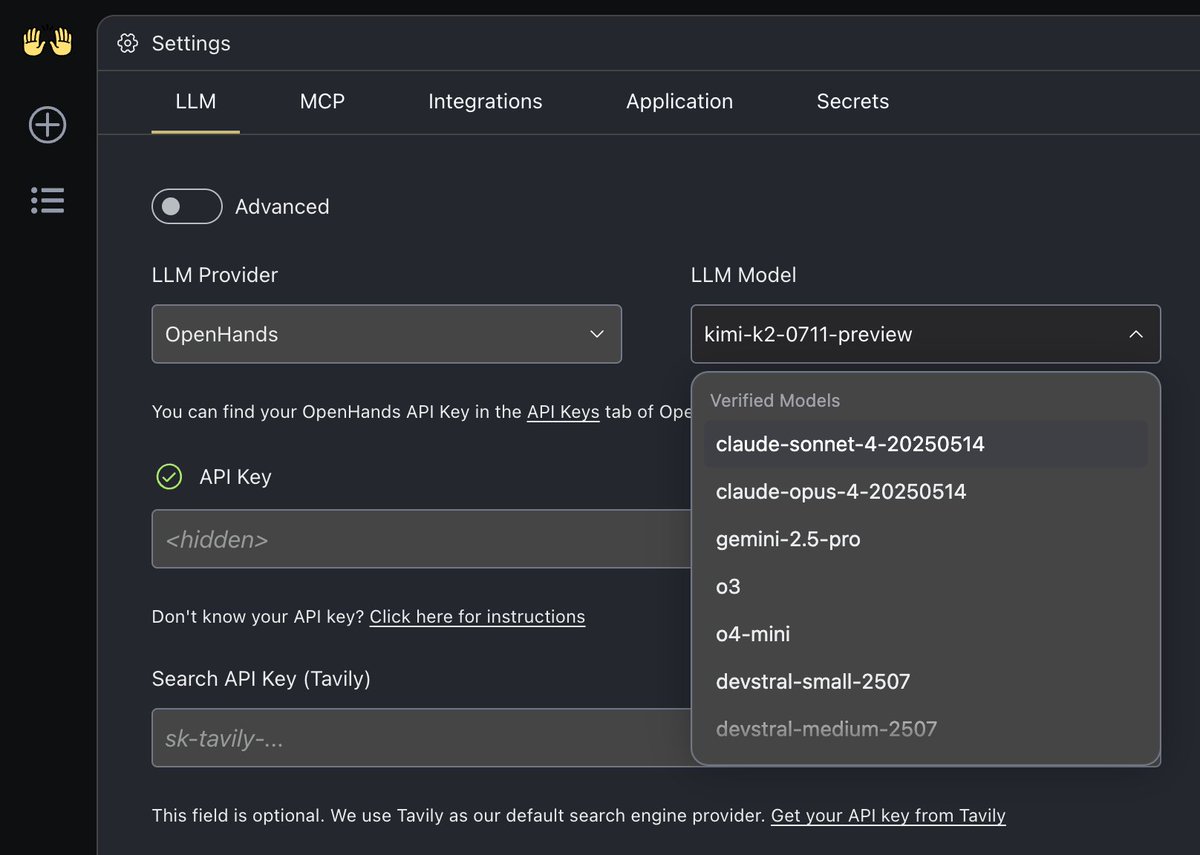1200x855 pixels.
Task: Click the green API Key checkmark icon
Action: pos(169,477)
